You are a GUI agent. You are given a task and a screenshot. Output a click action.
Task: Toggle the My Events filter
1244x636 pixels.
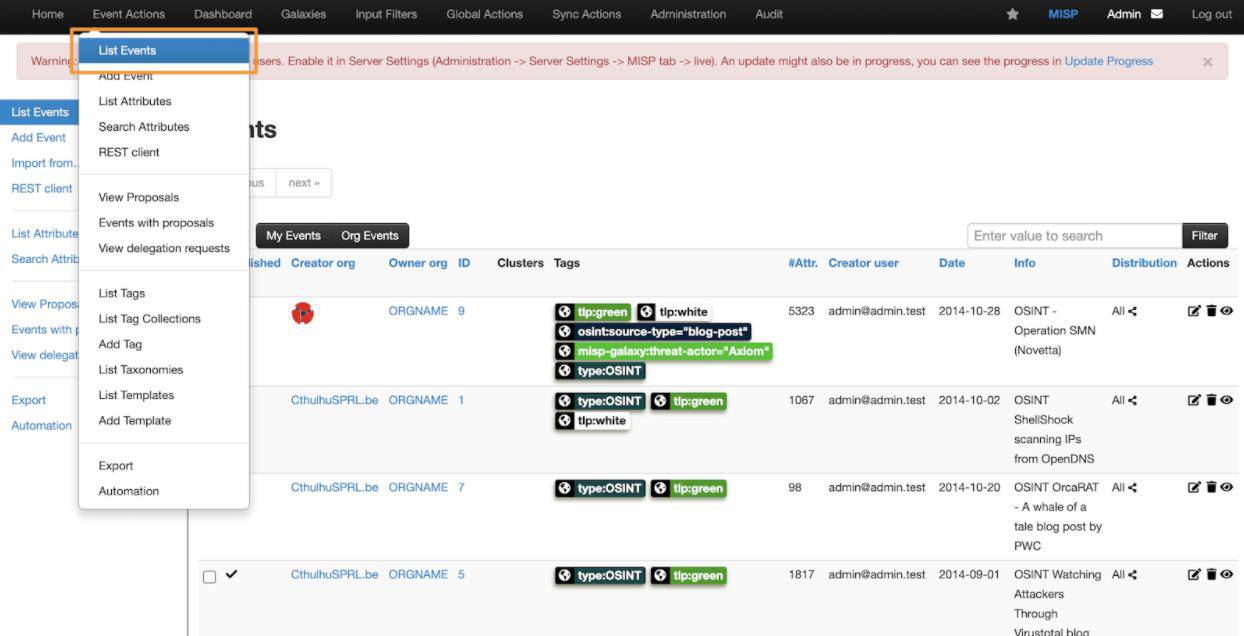(293, 236)
